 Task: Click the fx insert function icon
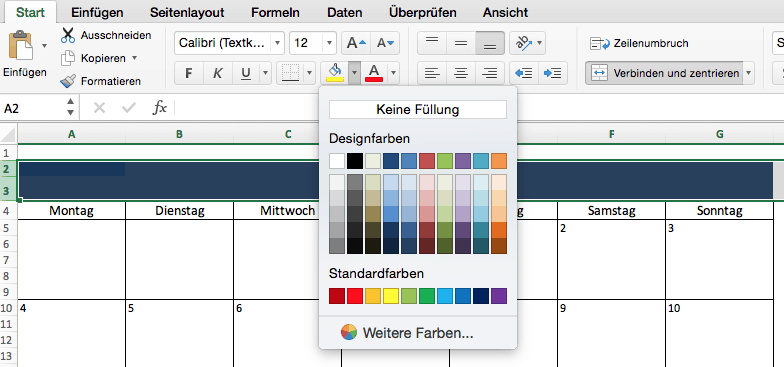160,108
